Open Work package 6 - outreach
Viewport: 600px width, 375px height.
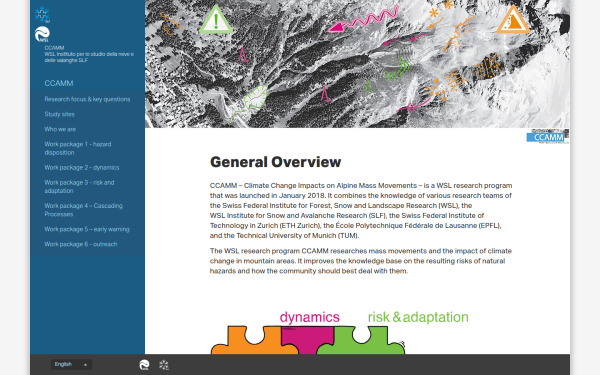pyautogui.click(x=81, y=244)
